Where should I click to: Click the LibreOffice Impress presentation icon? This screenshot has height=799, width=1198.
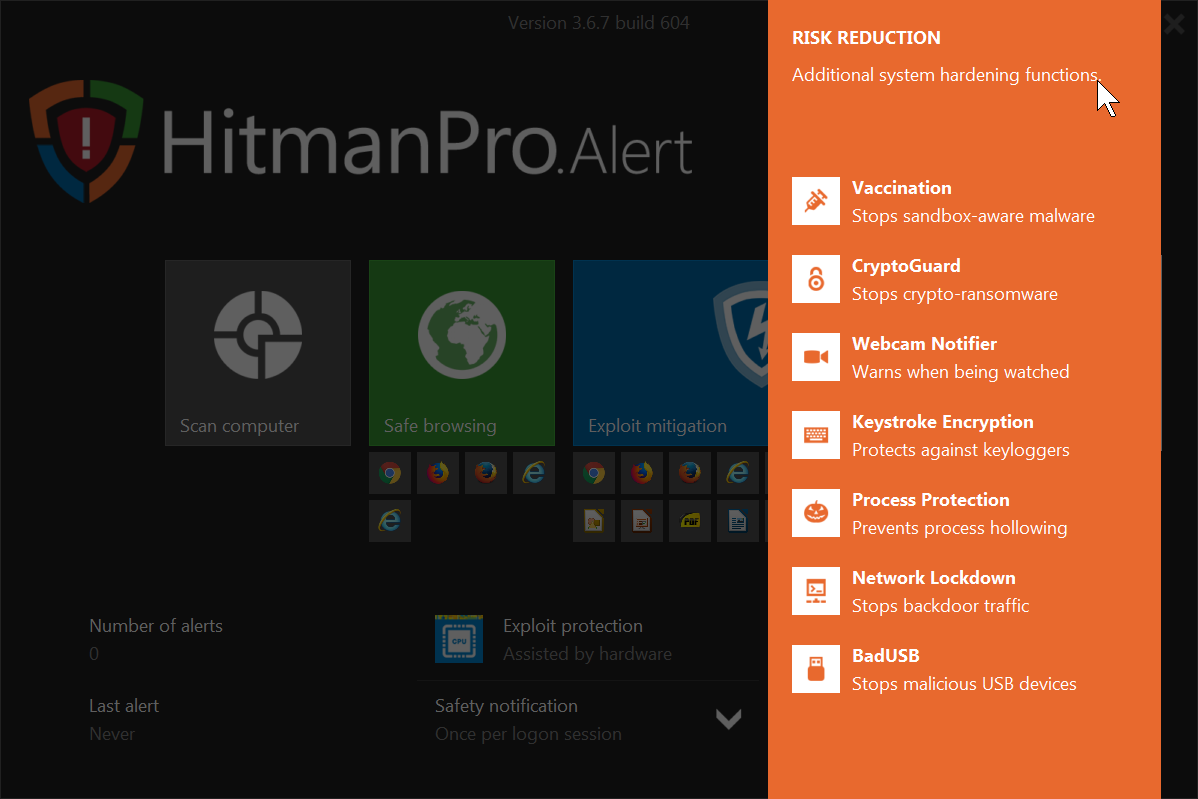[642, 521]
